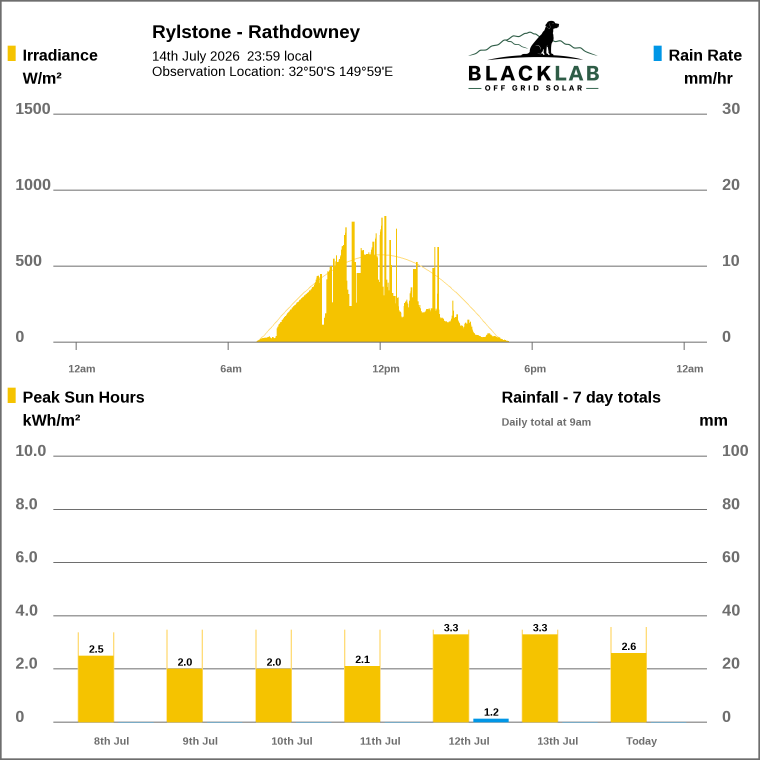Select the blue Rain Rate legend swatch

[x=657, y=53]
